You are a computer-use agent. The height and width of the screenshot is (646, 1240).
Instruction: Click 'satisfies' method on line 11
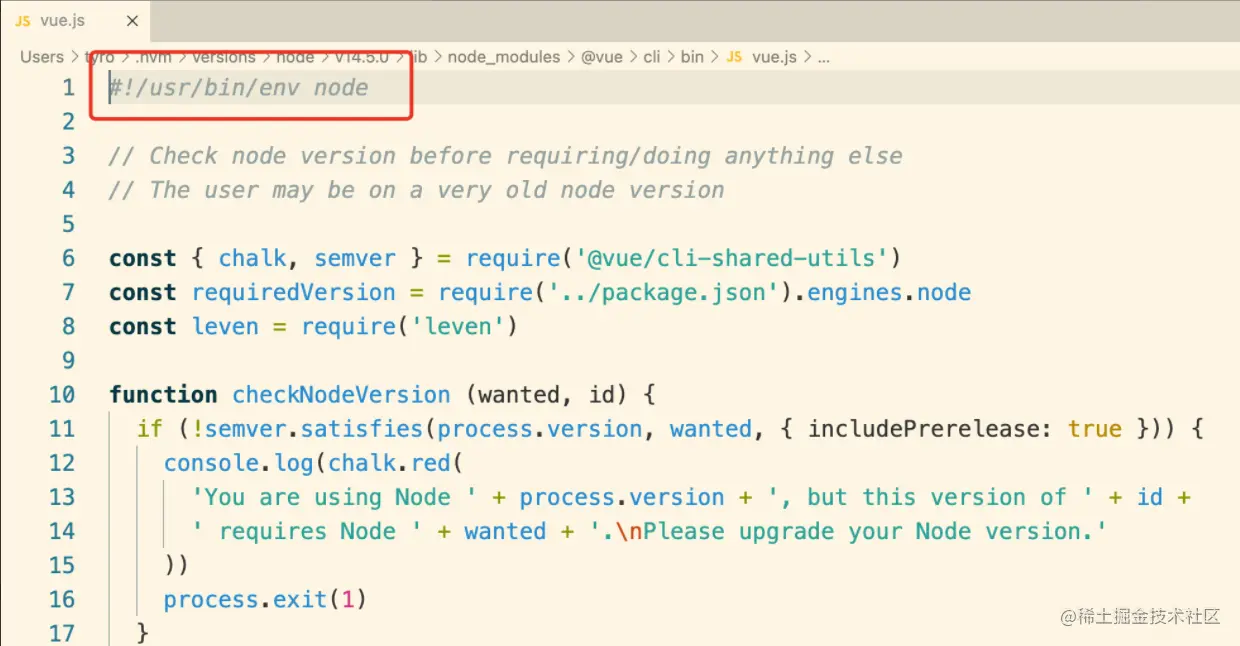point(362,429)
